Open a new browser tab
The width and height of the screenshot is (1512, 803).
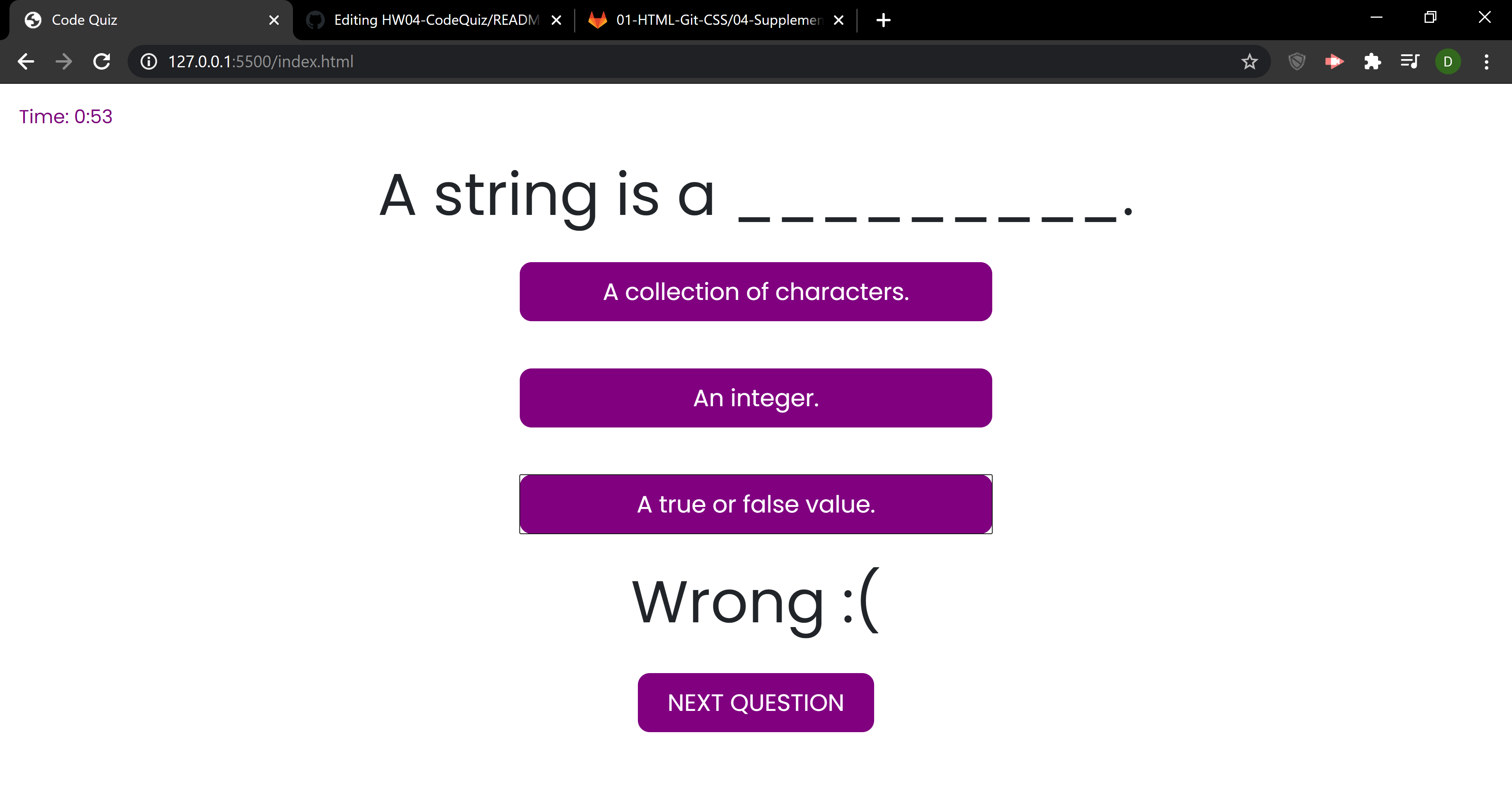883,20
